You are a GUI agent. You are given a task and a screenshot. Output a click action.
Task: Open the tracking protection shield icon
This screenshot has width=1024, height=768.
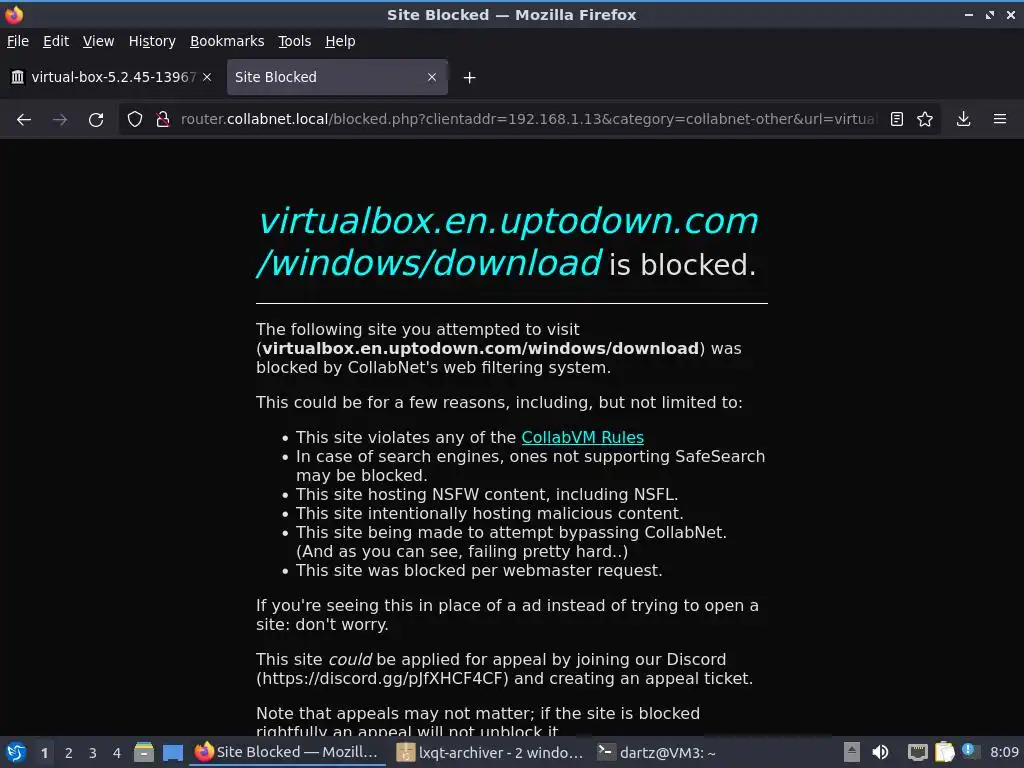[x=135, y=119]
